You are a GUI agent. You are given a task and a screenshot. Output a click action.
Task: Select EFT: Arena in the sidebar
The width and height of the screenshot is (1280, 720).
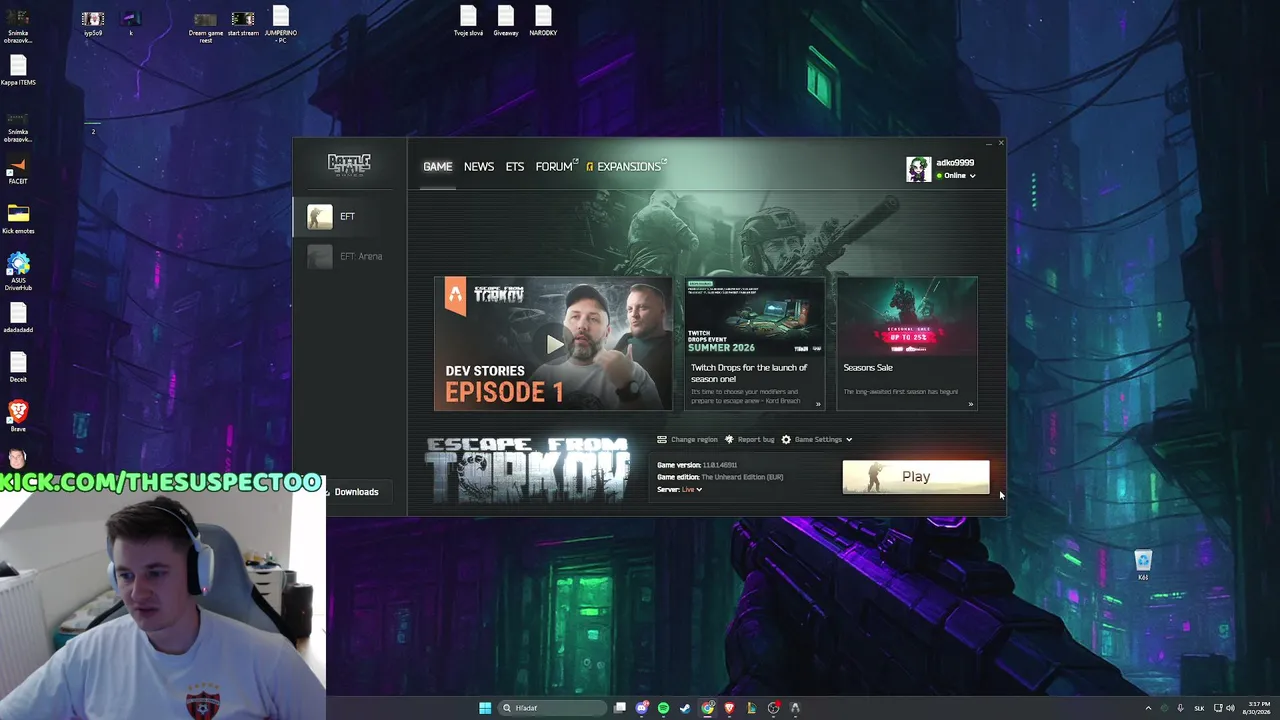click(349, 256)
